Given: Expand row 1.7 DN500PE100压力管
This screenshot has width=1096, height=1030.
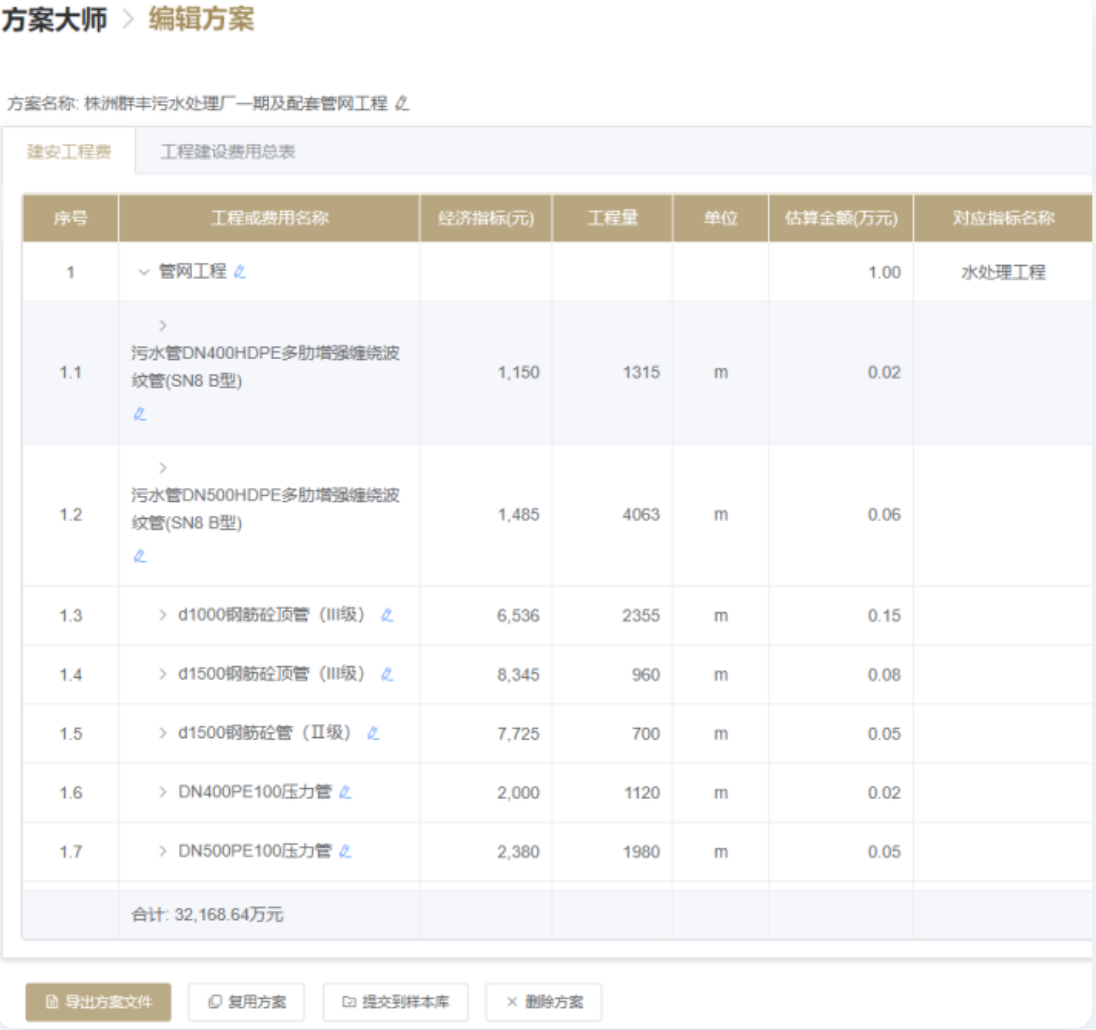Looking at the screenshot, I should tap(162, 851).
